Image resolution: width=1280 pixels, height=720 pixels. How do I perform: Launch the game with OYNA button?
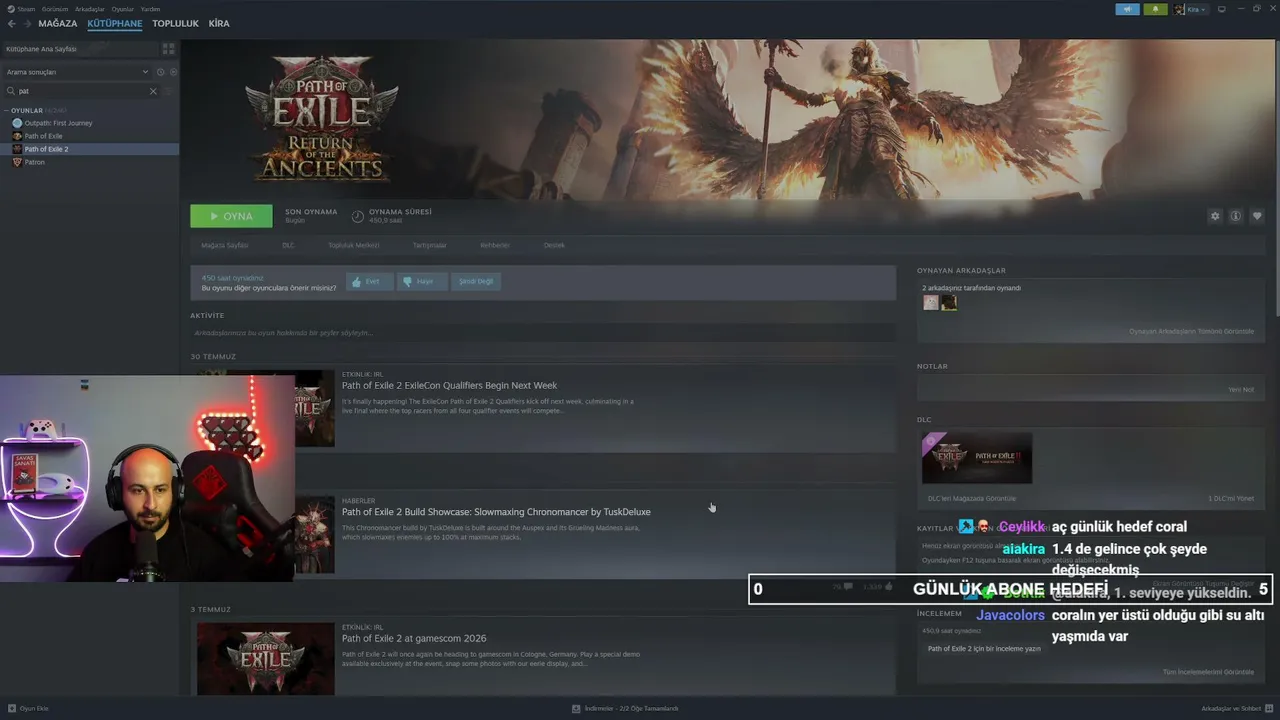tap(231, 216)
